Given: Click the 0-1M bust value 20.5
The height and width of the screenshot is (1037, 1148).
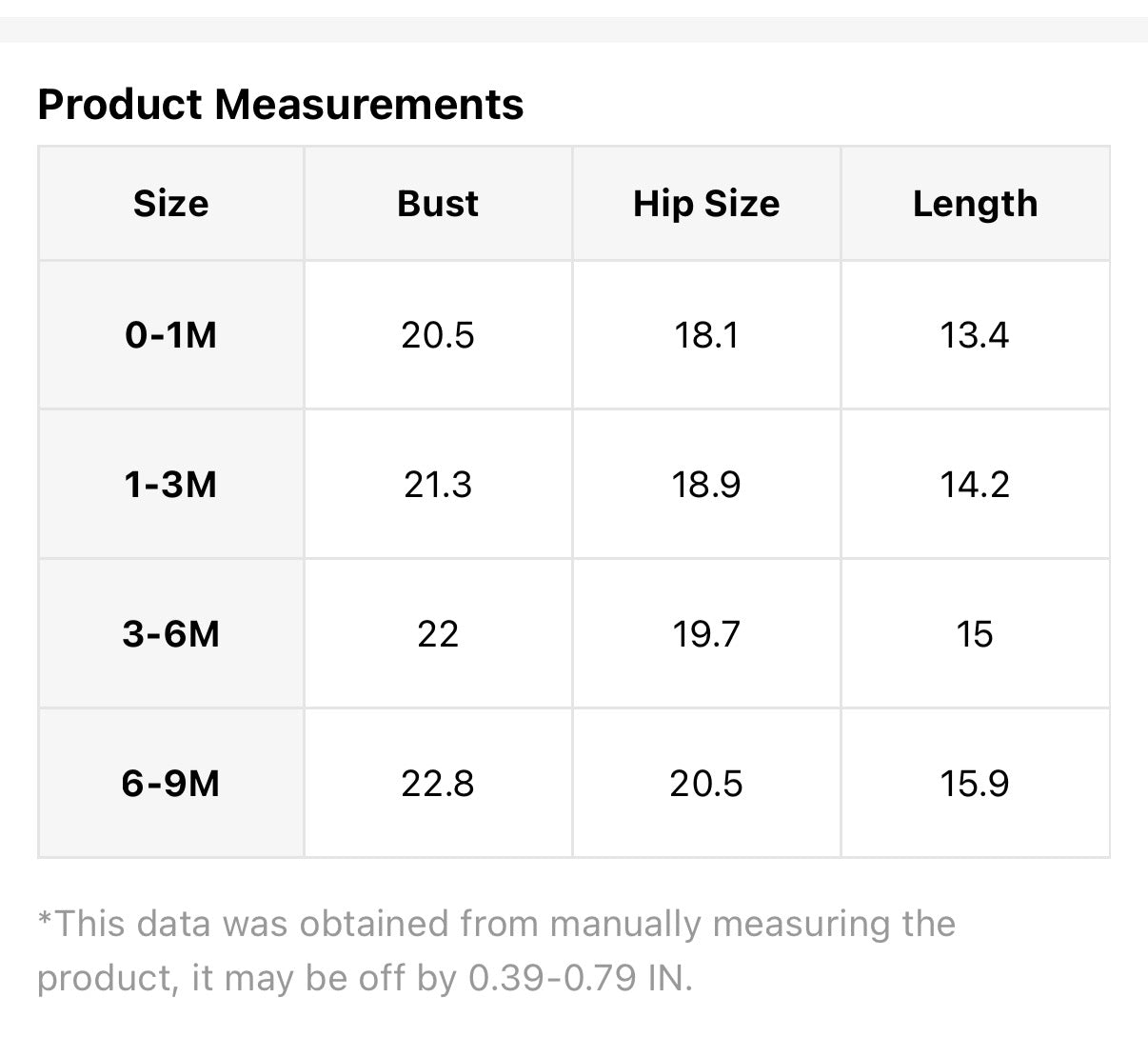Looking at the screenshot, I should coord(438,335).
